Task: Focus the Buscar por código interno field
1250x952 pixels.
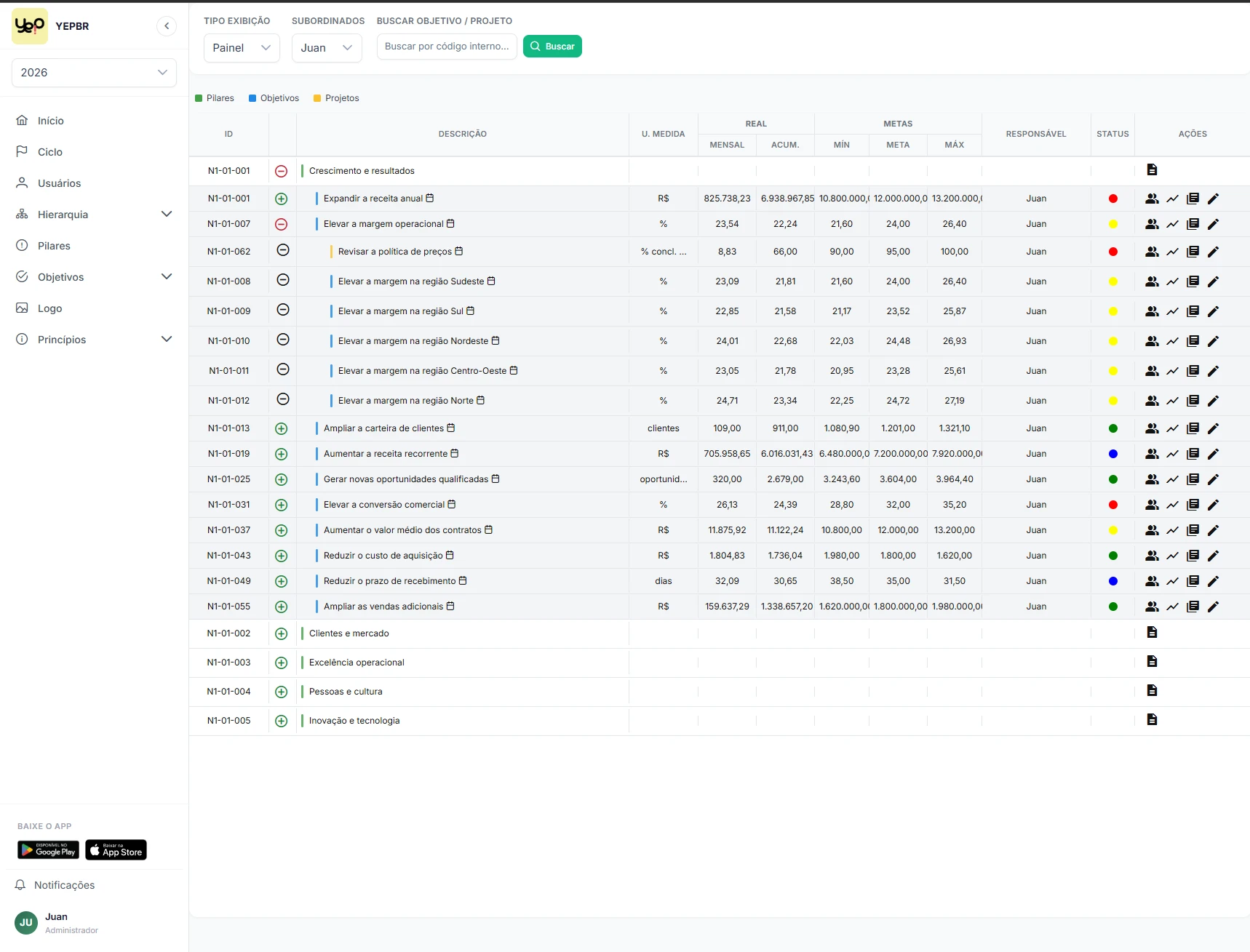Action: [x=447, y=47]
